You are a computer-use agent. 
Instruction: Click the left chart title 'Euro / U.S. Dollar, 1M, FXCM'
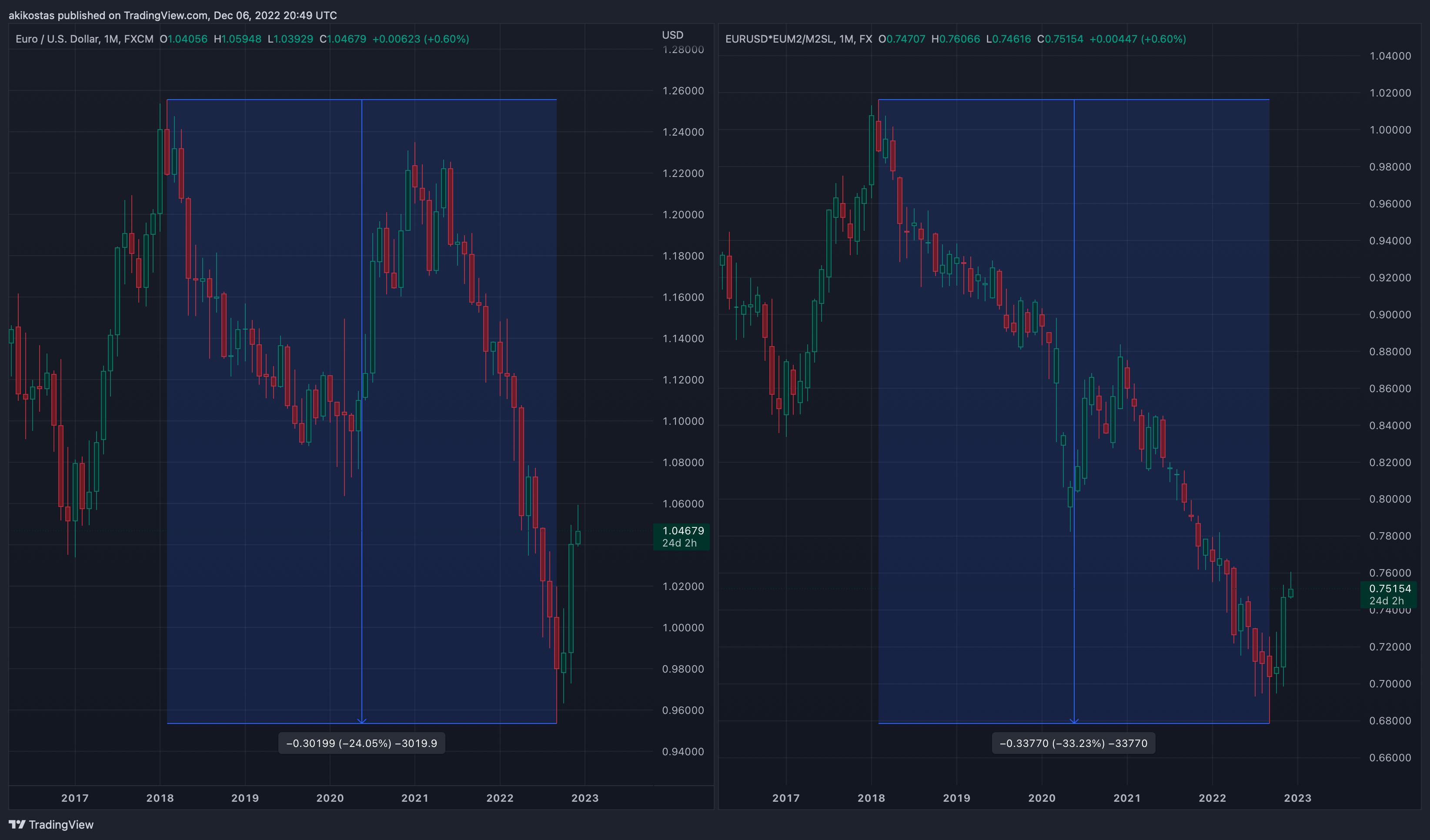pos(84,39)
